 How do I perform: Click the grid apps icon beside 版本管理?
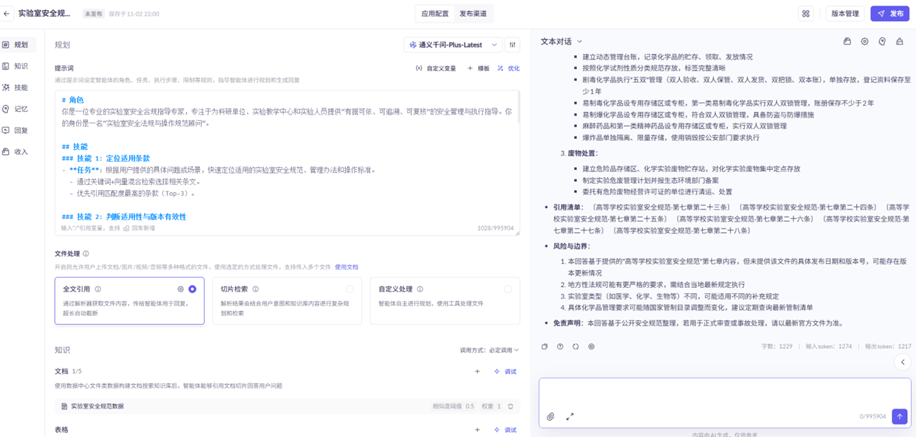pyautogui.click(x=806, y=13)
